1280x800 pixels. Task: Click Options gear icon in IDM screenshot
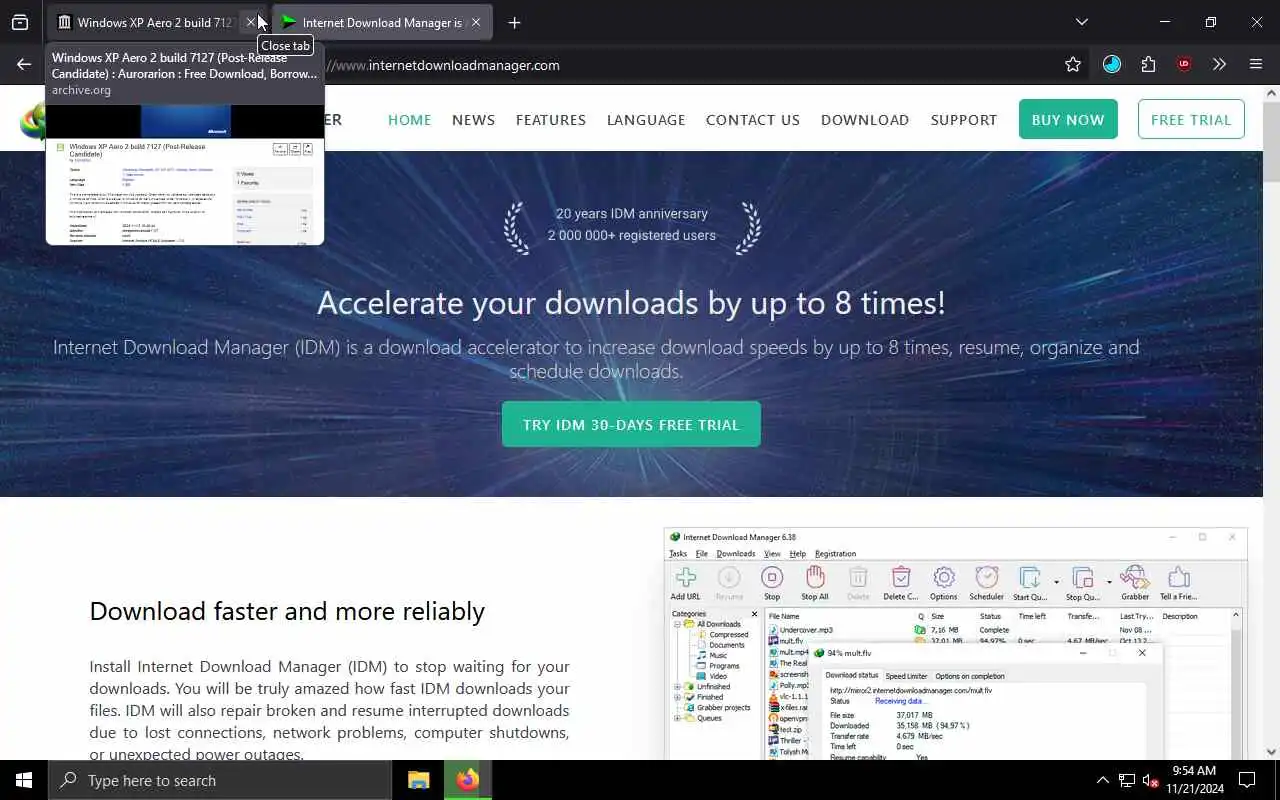tap(944, 583)
